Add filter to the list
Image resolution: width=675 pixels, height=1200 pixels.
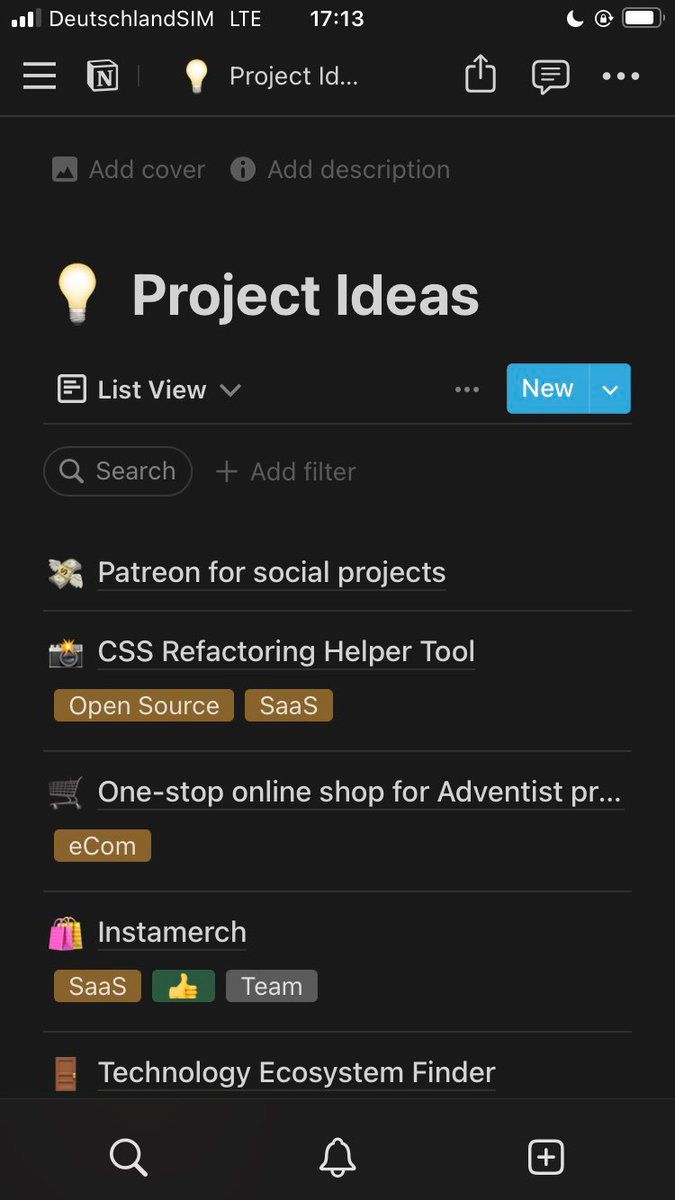[286, 471]
